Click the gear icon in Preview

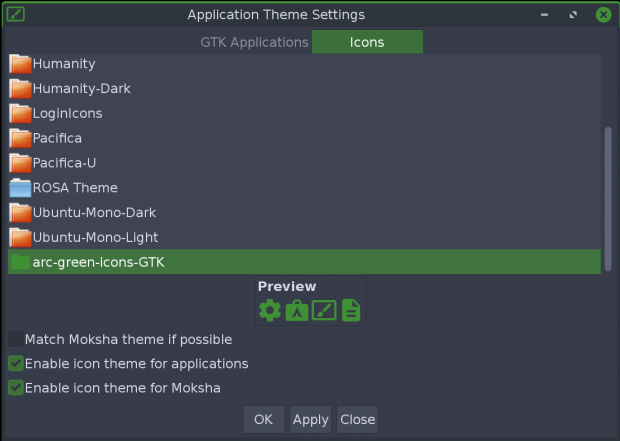270,310
